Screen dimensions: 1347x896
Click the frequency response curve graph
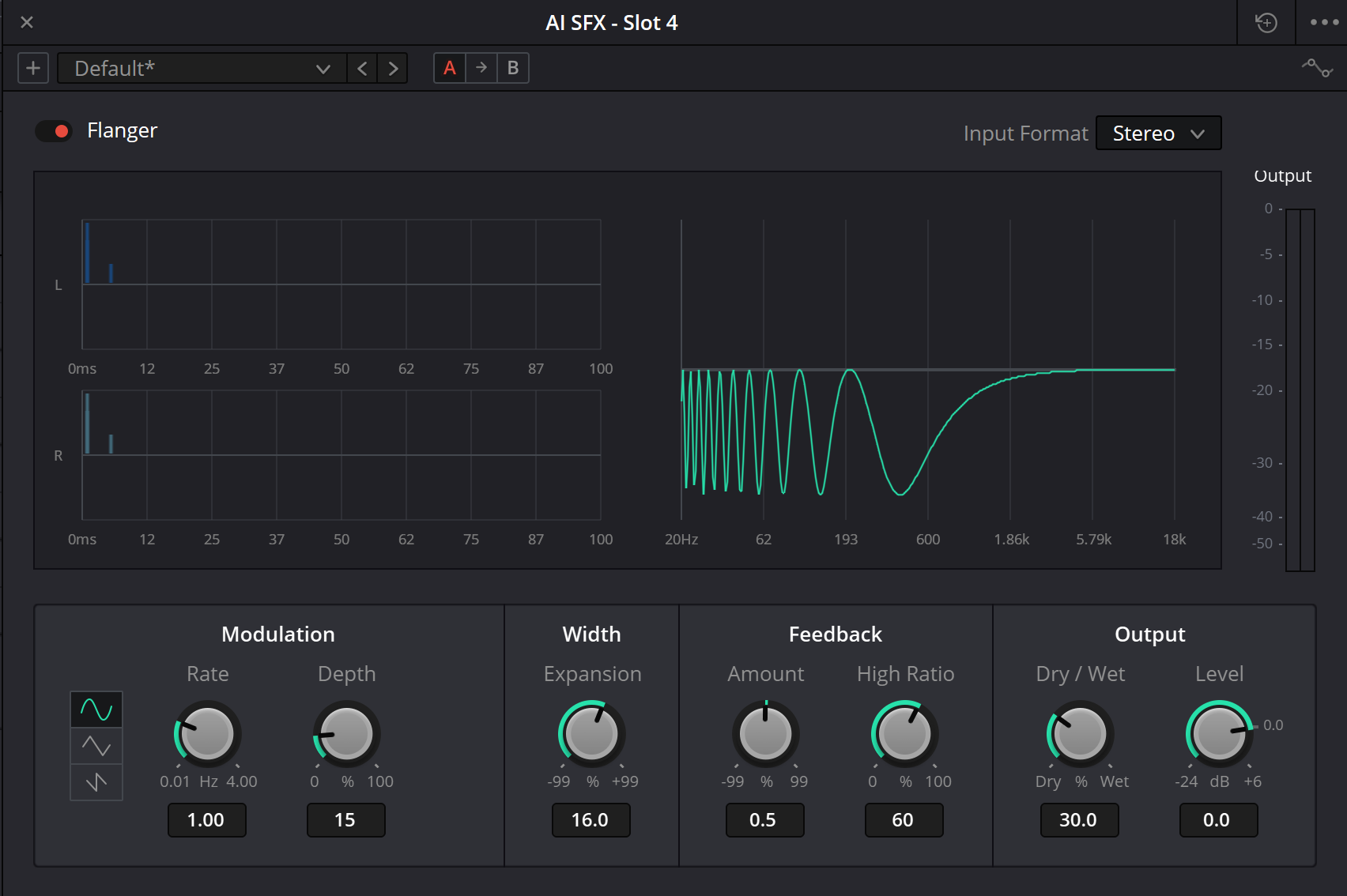tap(928, 370)
